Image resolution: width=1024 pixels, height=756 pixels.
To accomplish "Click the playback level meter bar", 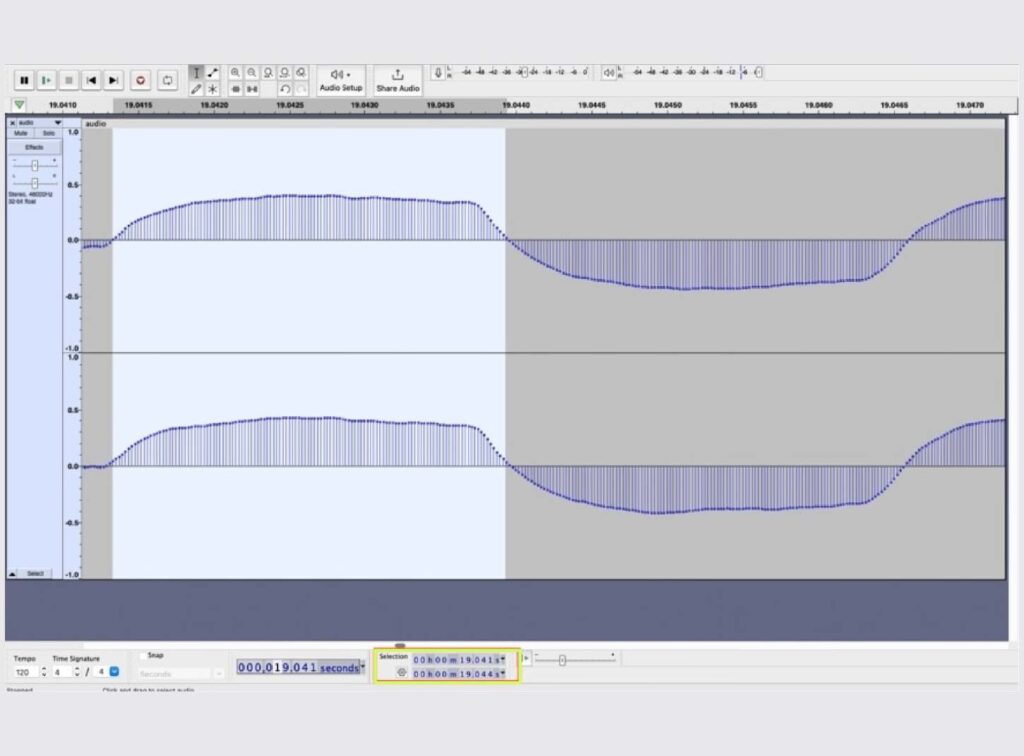I will pos(694,72).
